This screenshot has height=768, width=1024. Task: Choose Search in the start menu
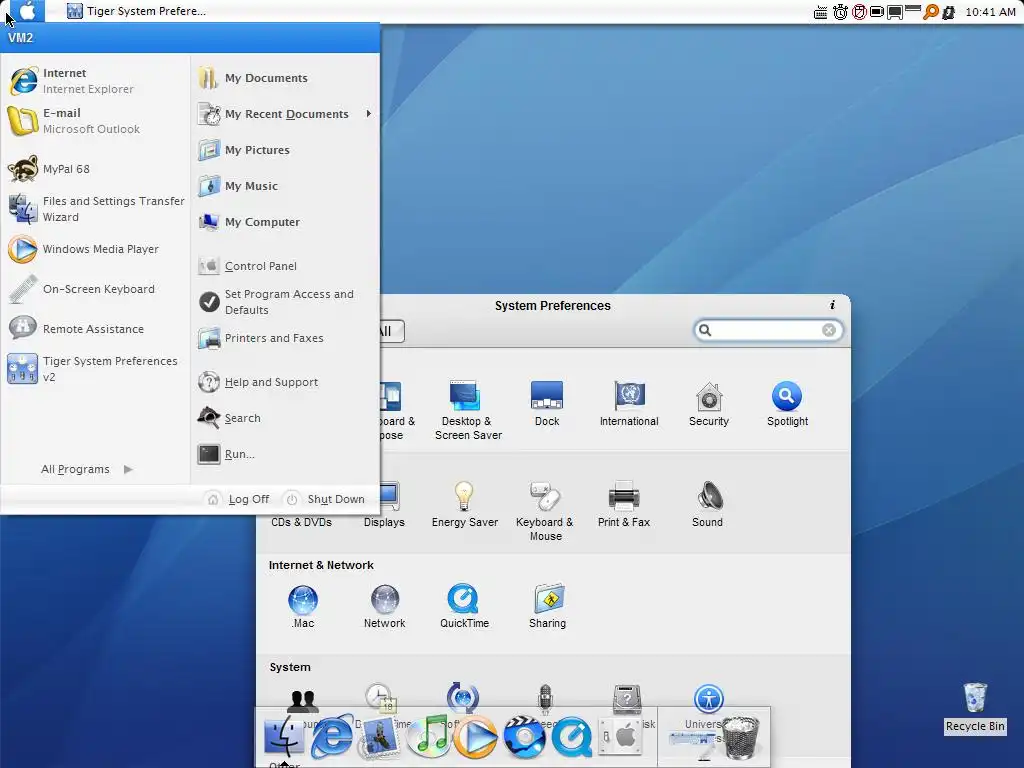[x=285, y=418]
